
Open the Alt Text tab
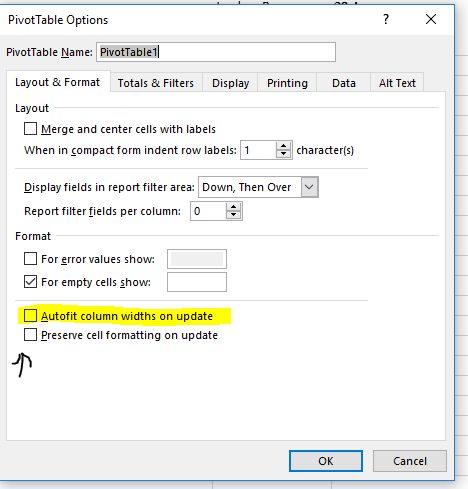(397, 83)
